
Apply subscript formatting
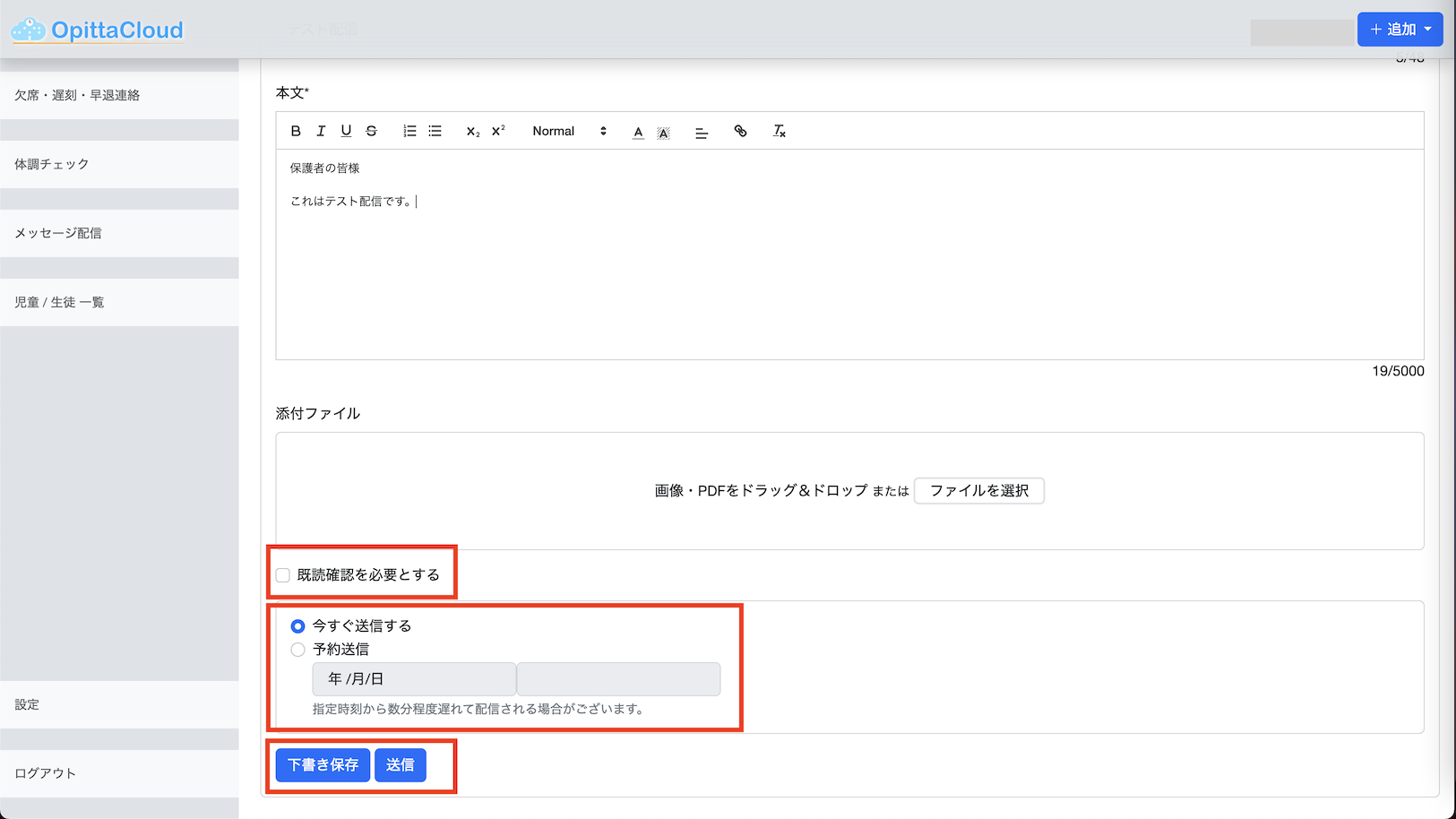[473, 131]
